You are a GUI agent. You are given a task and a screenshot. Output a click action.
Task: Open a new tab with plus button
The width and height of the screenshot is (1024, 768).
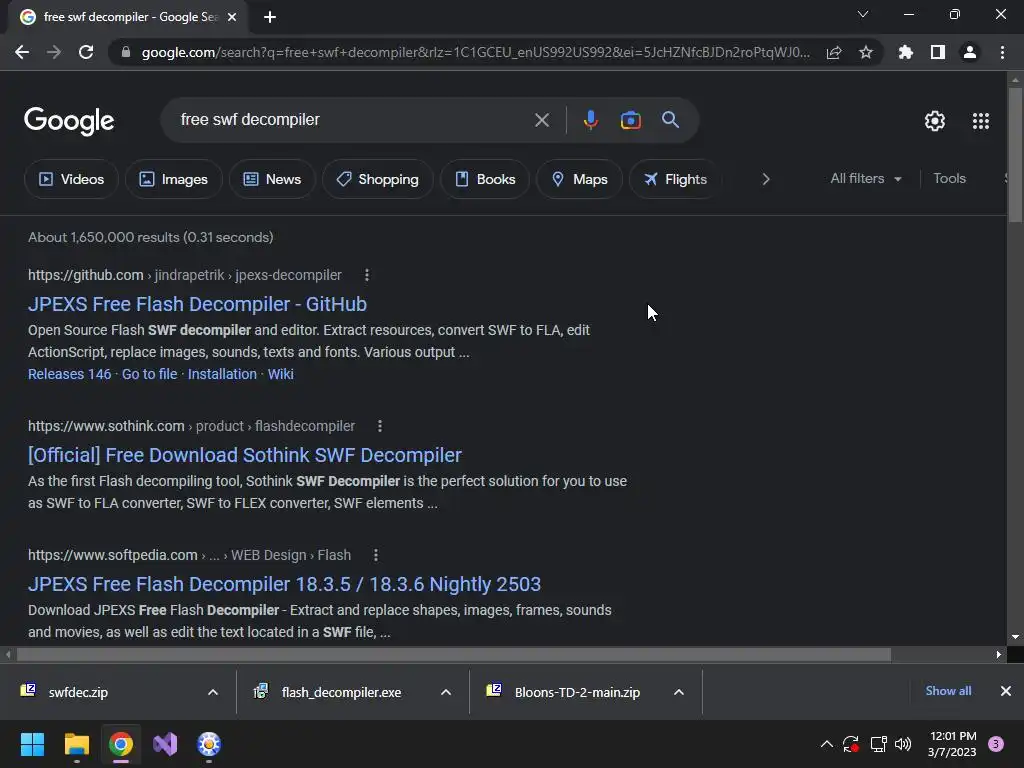coord(270,17)
